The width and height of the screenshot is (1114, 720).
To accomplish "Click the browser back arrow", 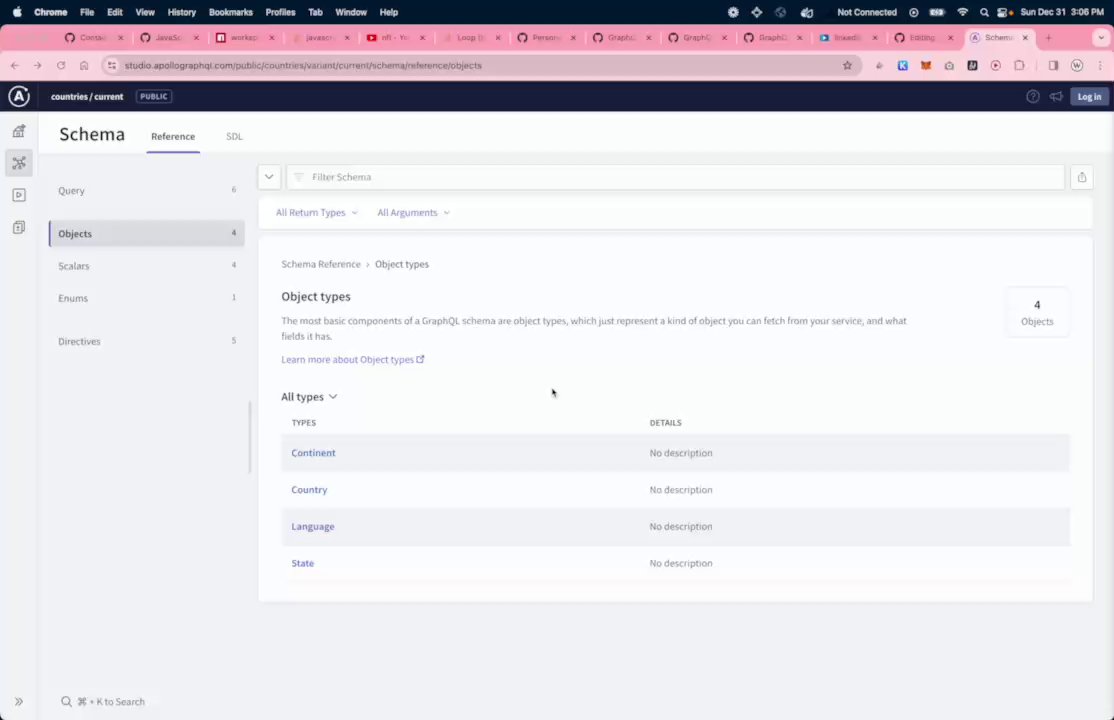I will coord(15,65).
